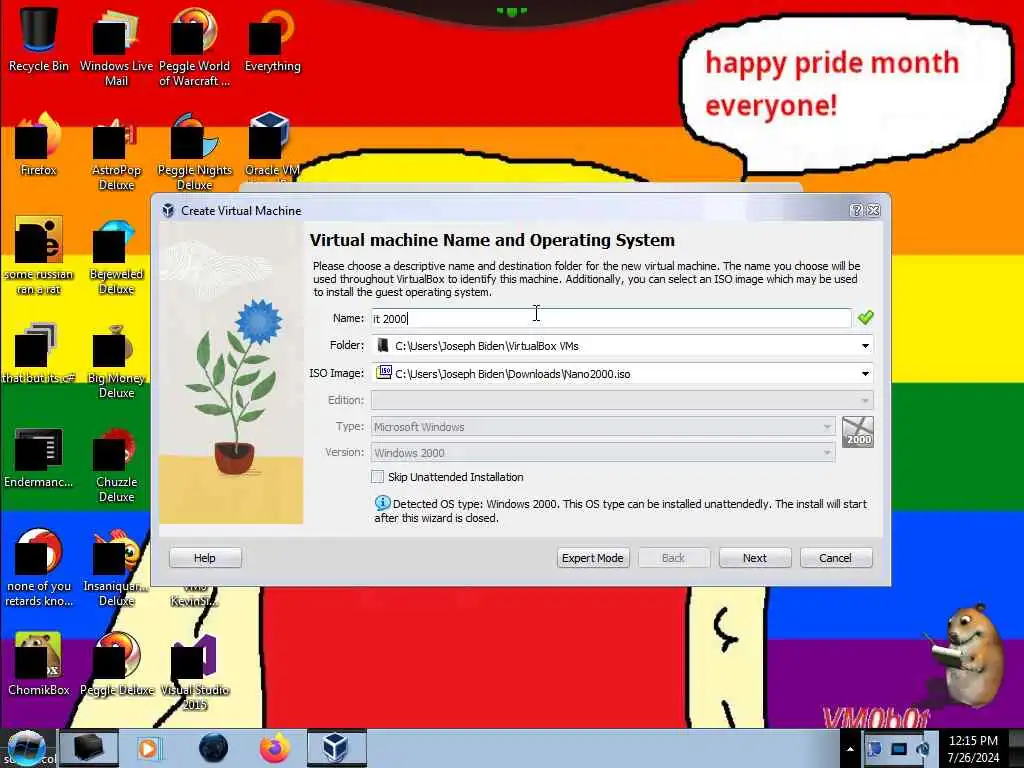The image size is (1024, 768).
Task: Open 'that but its c#' desktop icon
Action: click(x=38, y=353)
